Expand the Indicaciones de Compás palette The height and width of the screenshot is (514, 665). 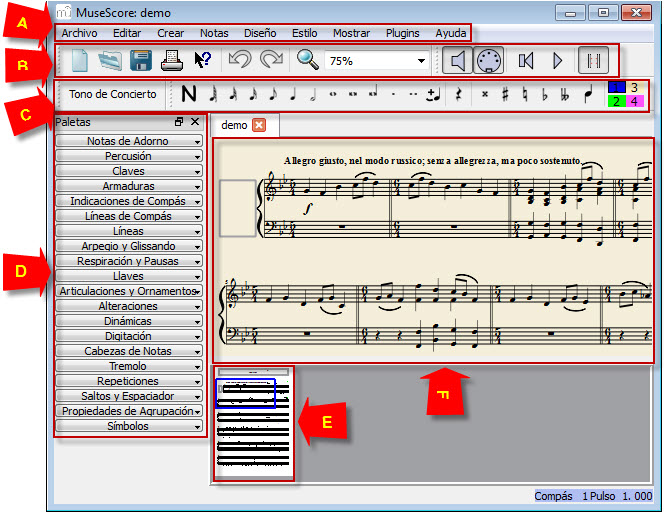129,201
